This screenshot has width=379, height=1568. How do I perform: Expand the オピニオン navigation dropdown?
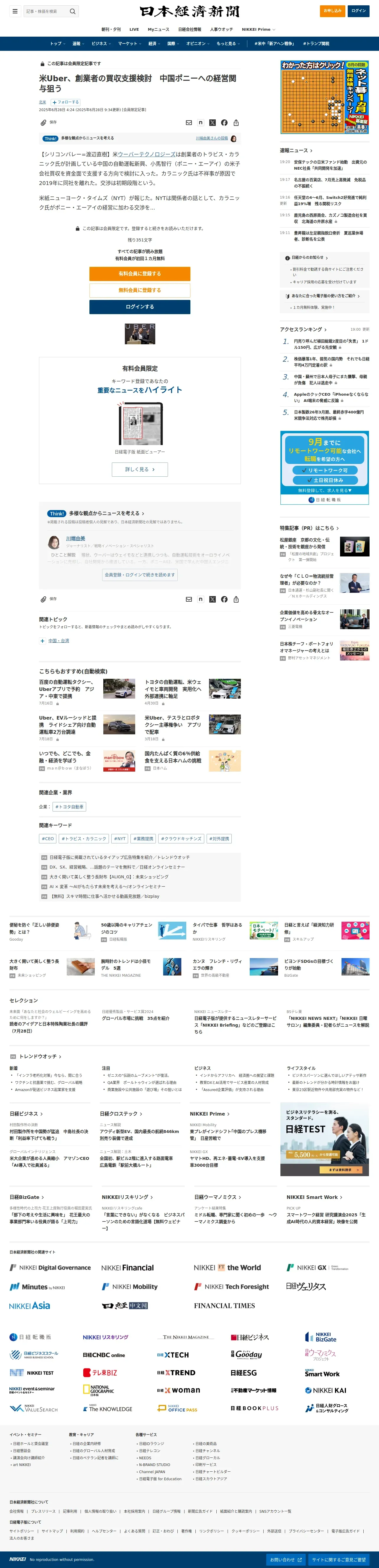pyautogui.click(x=198, y=44)
